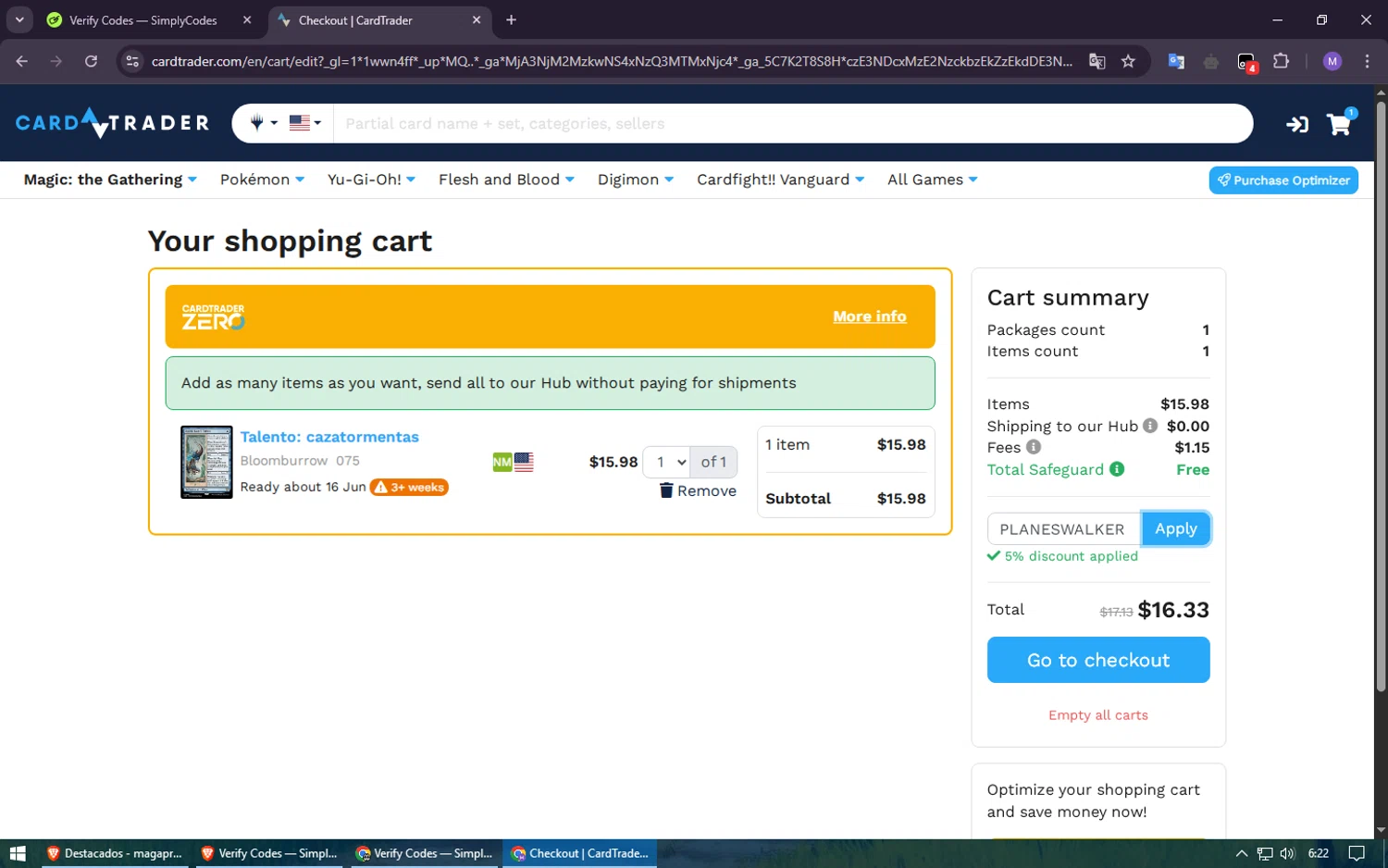The width and height of the screenshot is (1388, 868).
Task: Click the taskbar volume icon
Action: [1287, 853]
